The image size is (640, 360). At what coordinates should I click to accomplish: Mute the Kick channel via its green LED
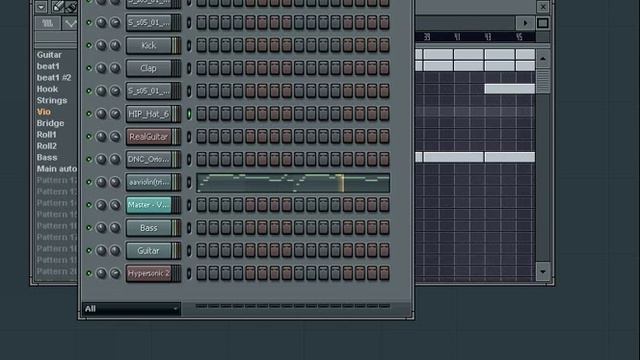coord(89,45)
